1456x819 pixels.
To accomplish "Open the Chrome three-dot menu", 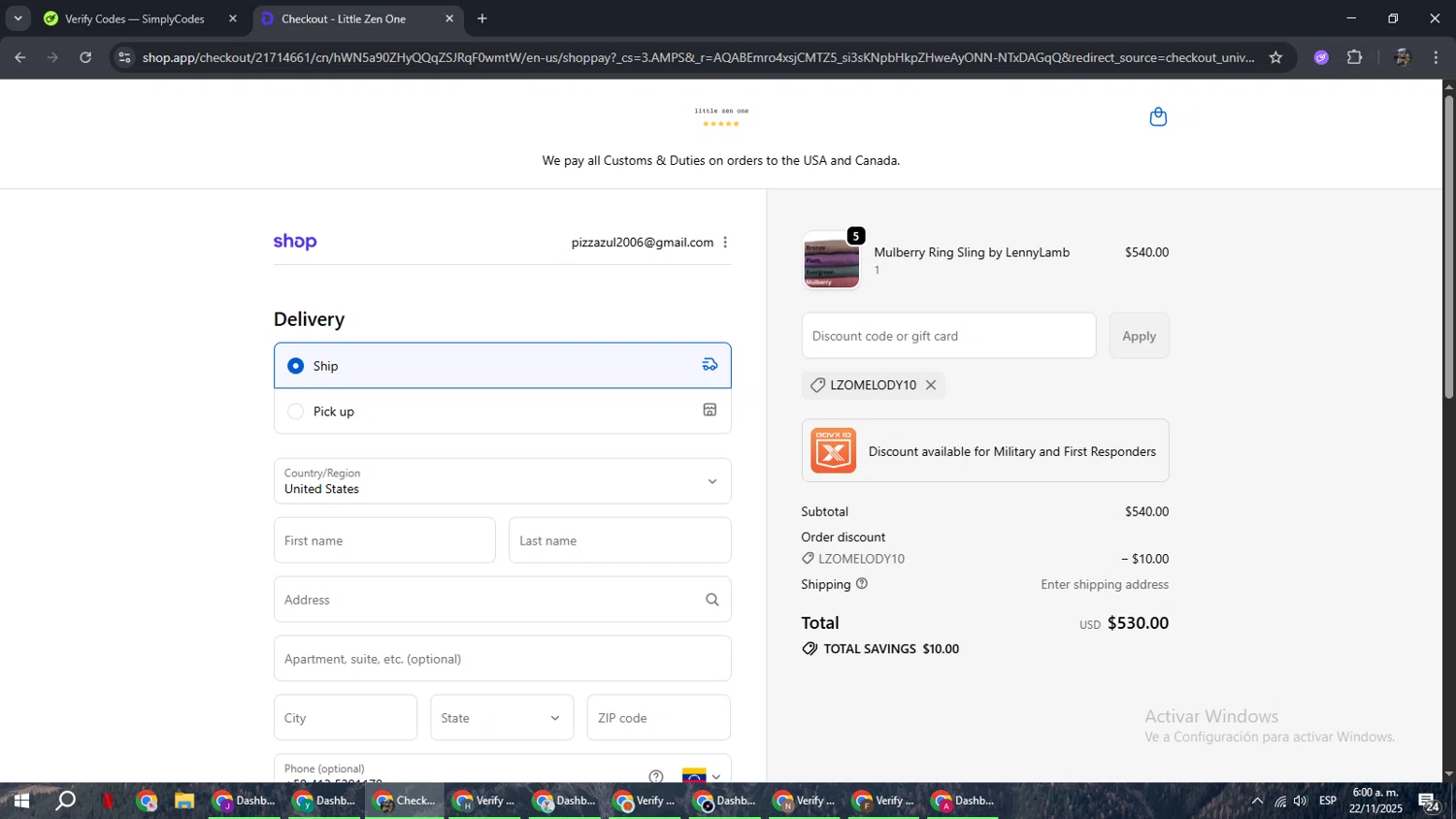I will 1436,57.
